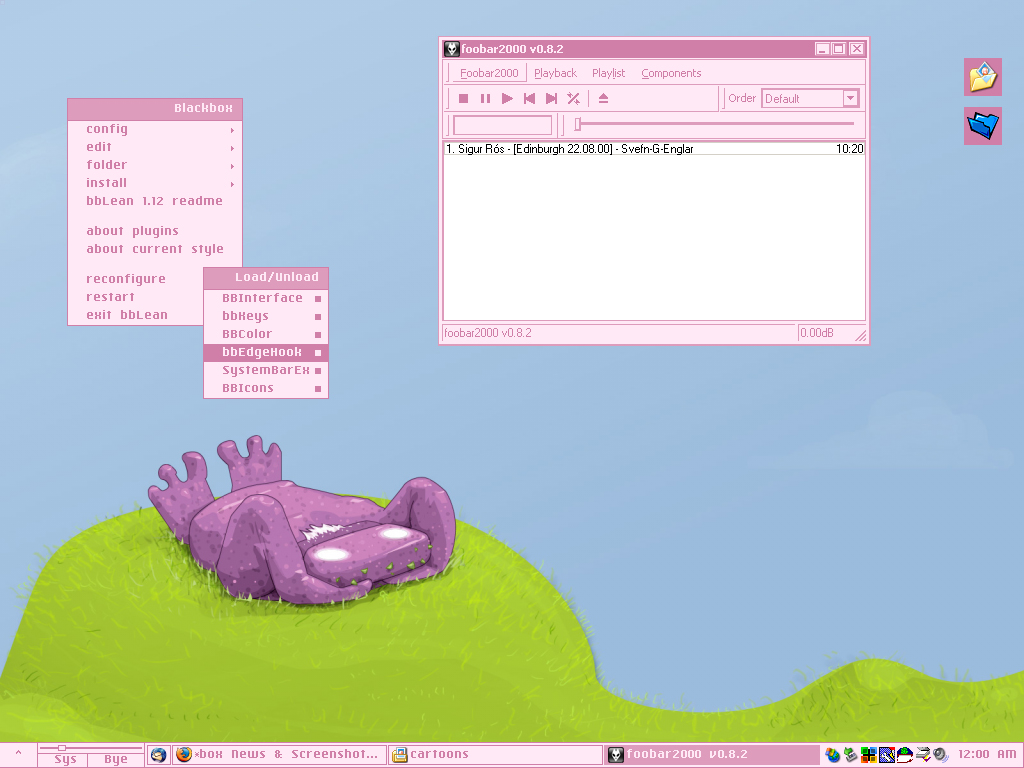Select the Sigur Rós Svefn-G-Englar playlist entry

[654, 149]
